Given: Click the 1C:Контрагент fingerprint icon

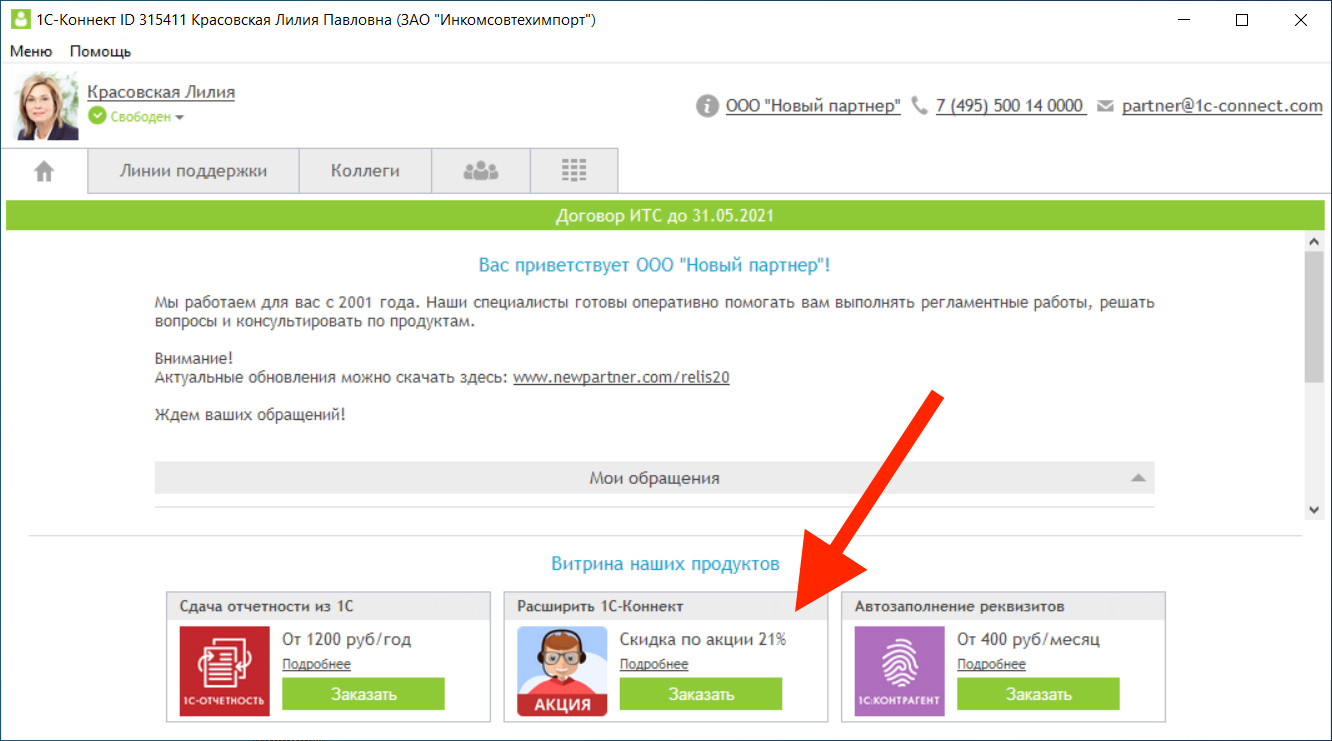Looking at the screenshot, I should pos(899,671).
